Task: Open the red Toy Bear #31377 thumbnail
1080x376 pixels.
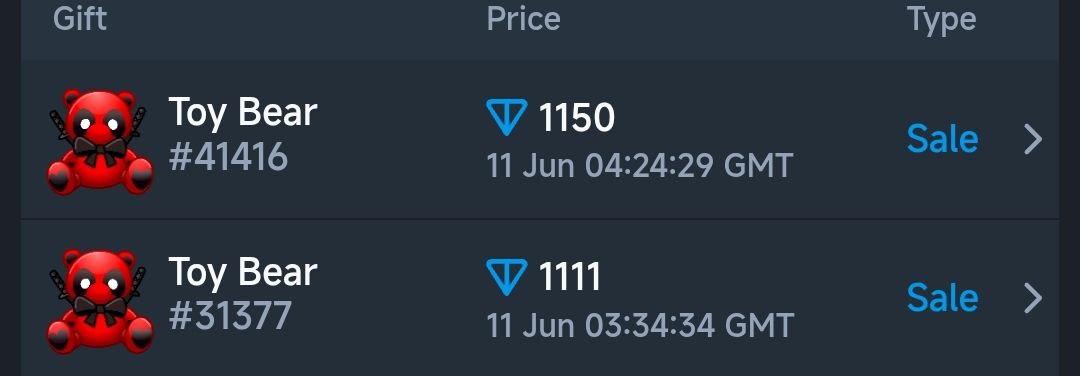Action: [100, 300]
